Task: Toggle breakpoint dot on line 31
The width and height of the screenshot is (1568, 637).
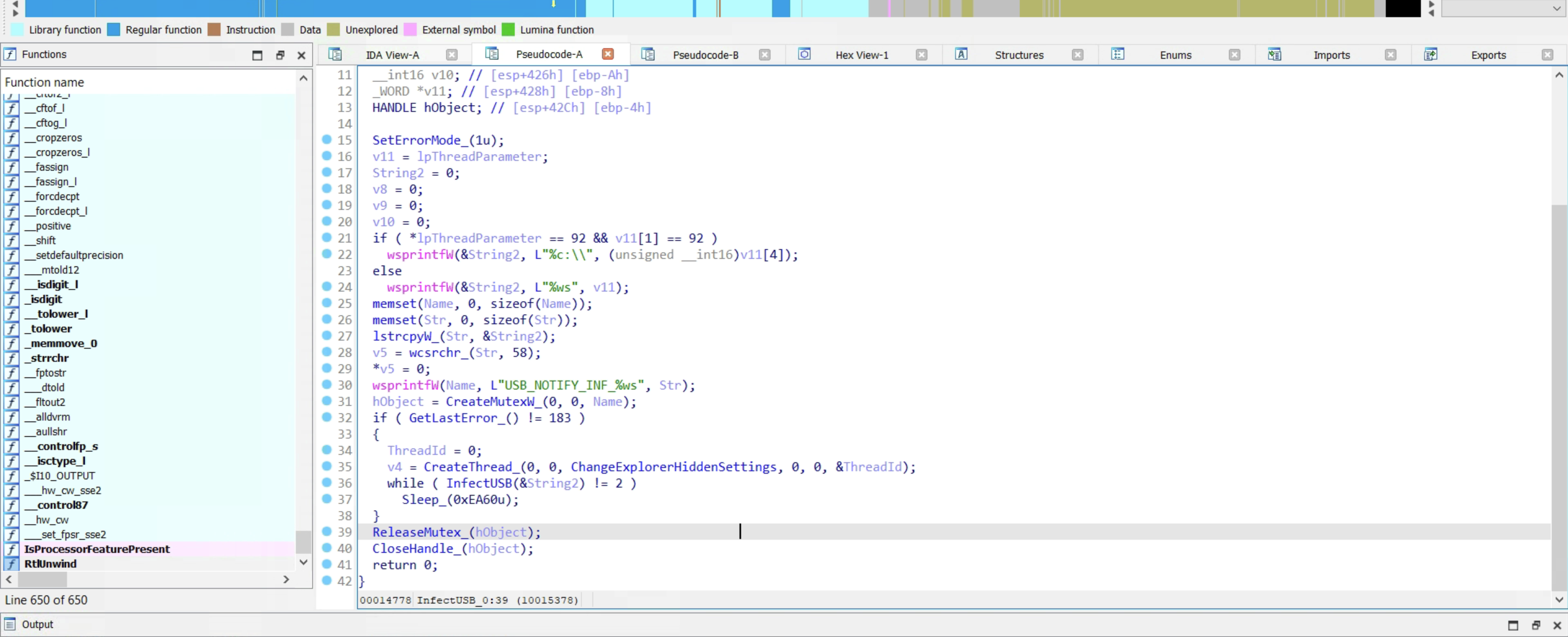Action: click(327, 400)
